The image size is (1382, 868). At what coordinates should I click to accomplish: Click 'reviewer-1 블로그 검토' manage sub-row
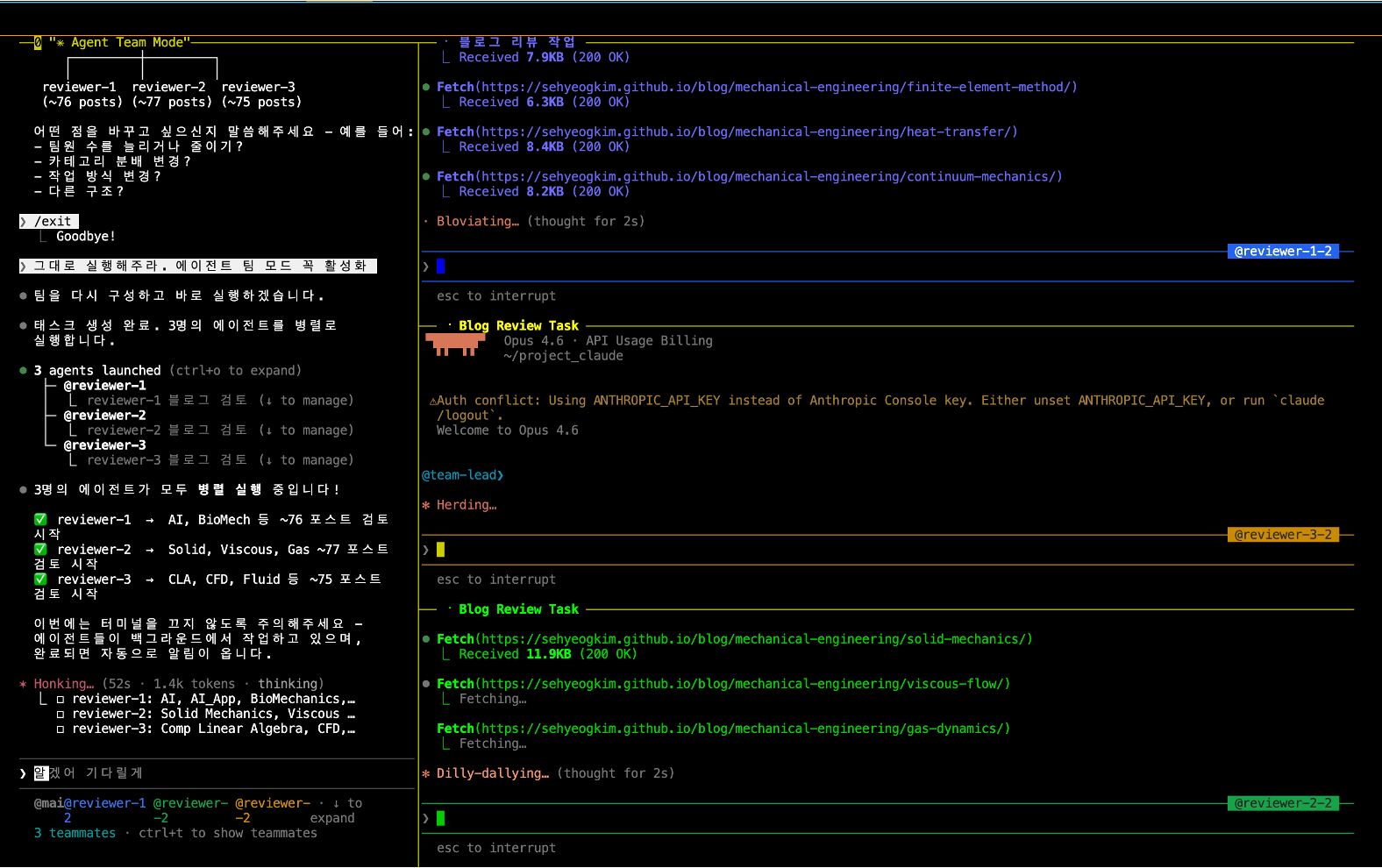[220, 401]
